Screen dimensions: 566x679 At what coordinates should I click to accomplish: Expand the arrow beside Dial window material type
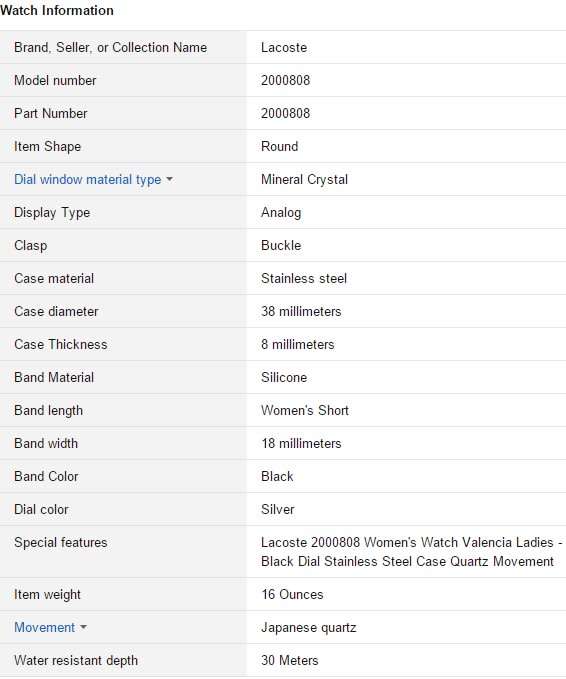pos(169,179)
